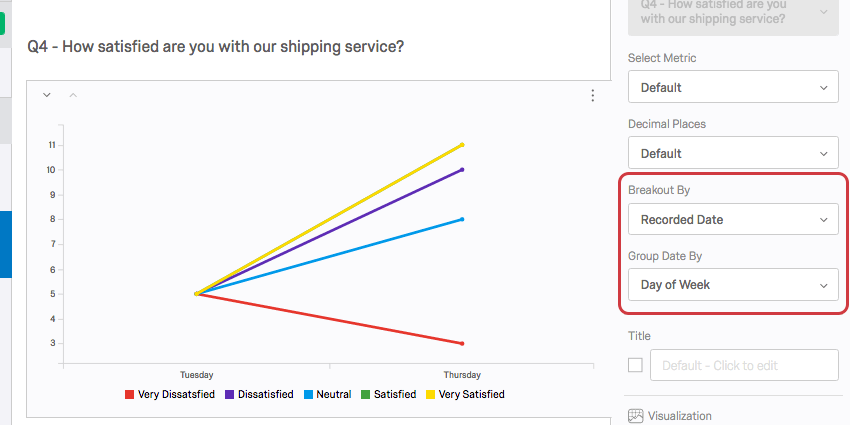Expand the Group Date By dropdown
The image size is (850, 425).
point(733,286)
